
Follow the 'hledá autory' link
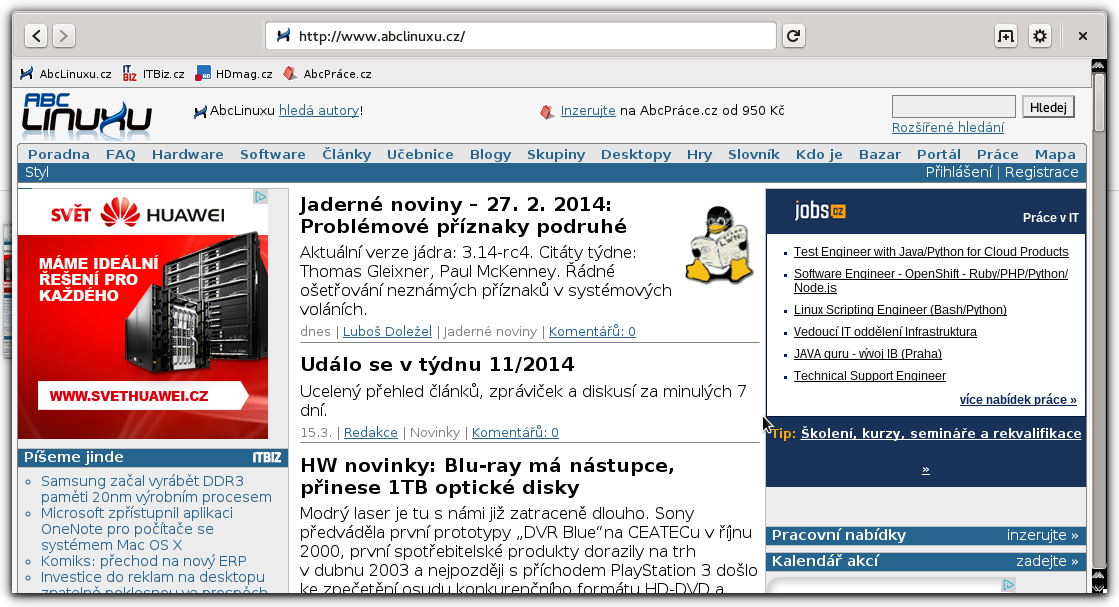[x=319, y=111]
